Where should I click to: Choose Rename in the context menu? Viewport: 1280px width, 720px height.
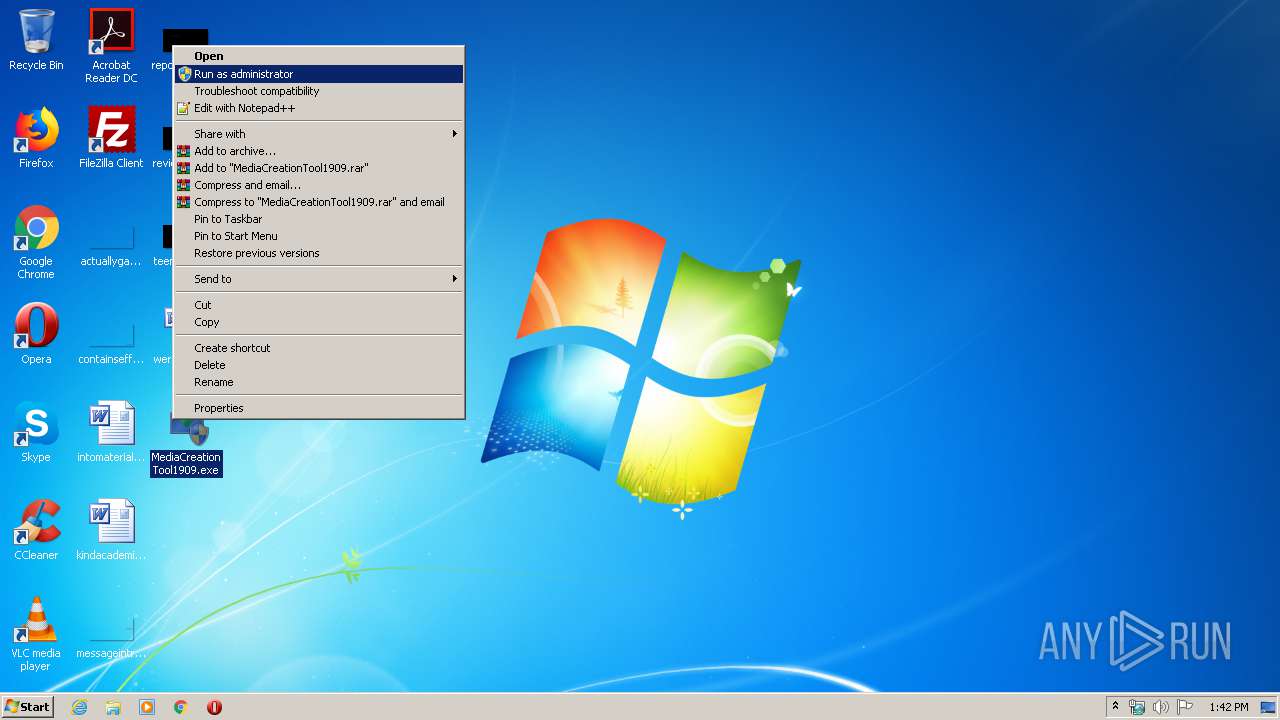318,382
